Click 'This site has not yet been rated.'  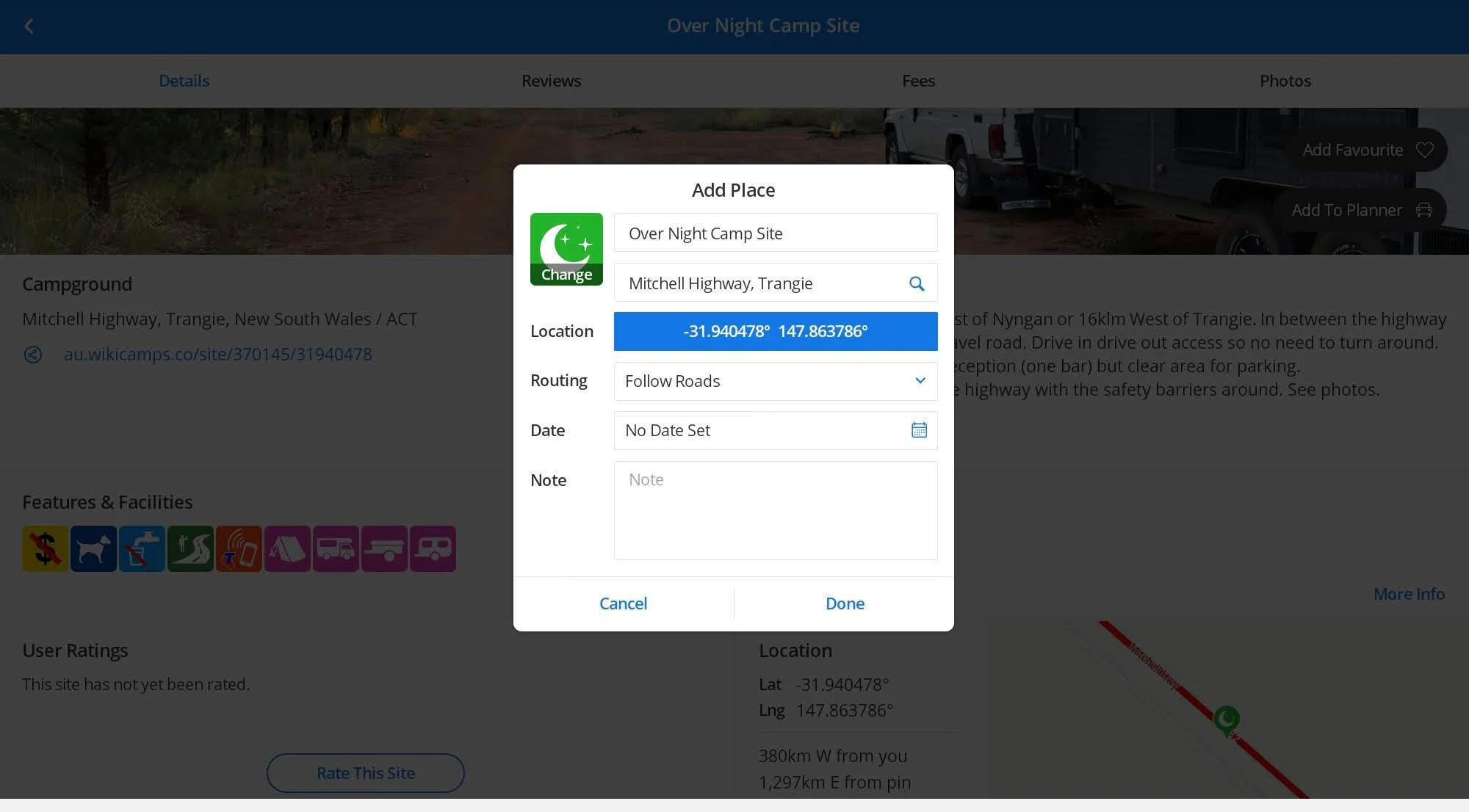(136, 684)
